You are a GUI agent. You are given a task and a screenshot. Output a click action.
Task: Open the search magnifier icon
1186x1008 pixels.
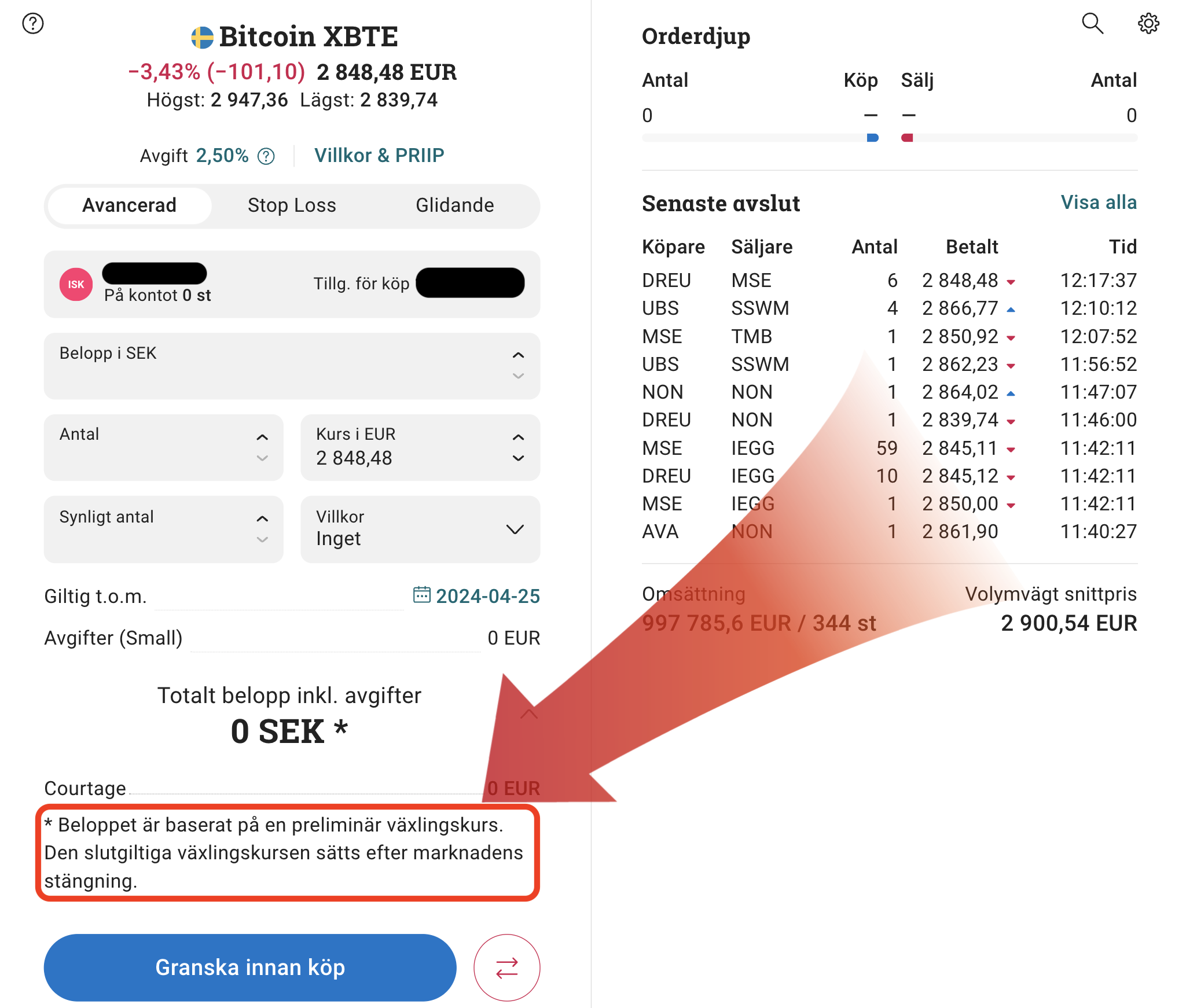point(1092,24)
